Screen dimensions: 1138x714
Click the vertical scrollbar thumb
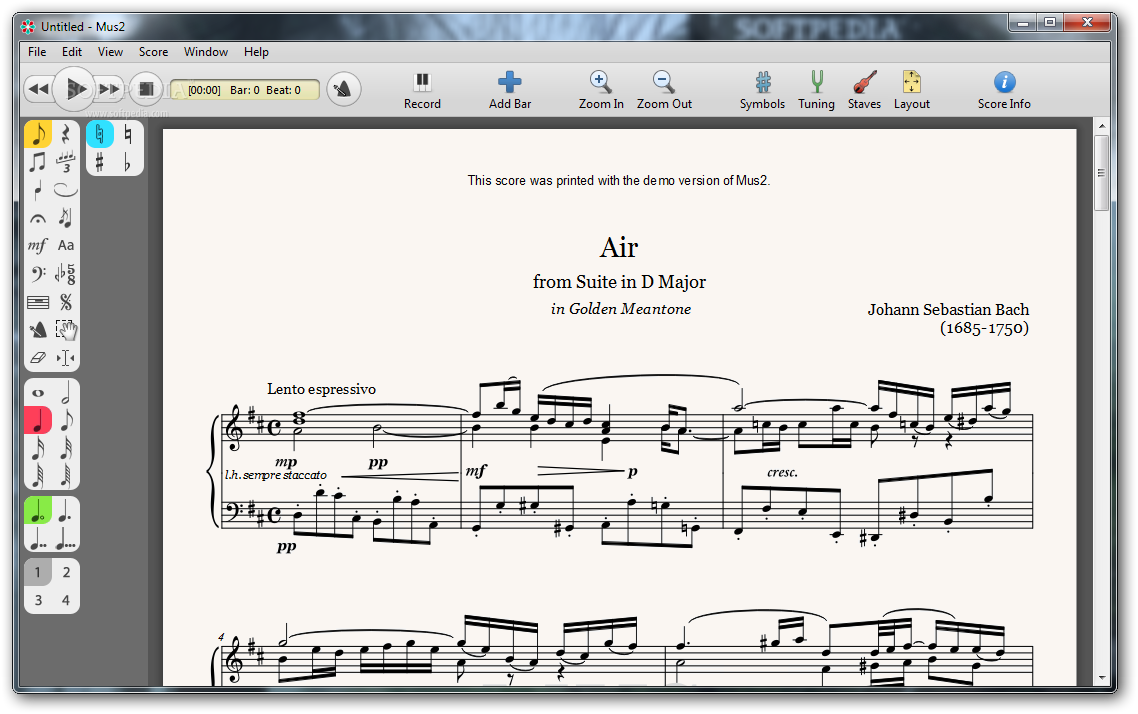(x=1101, y=173)
